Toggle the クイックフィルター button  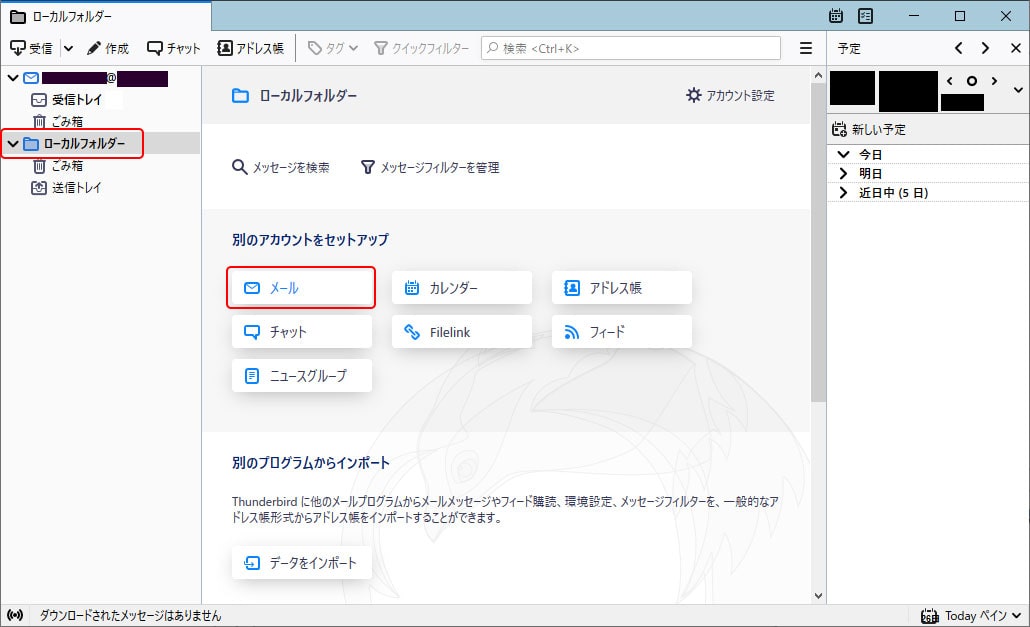[x=421, y=48]
